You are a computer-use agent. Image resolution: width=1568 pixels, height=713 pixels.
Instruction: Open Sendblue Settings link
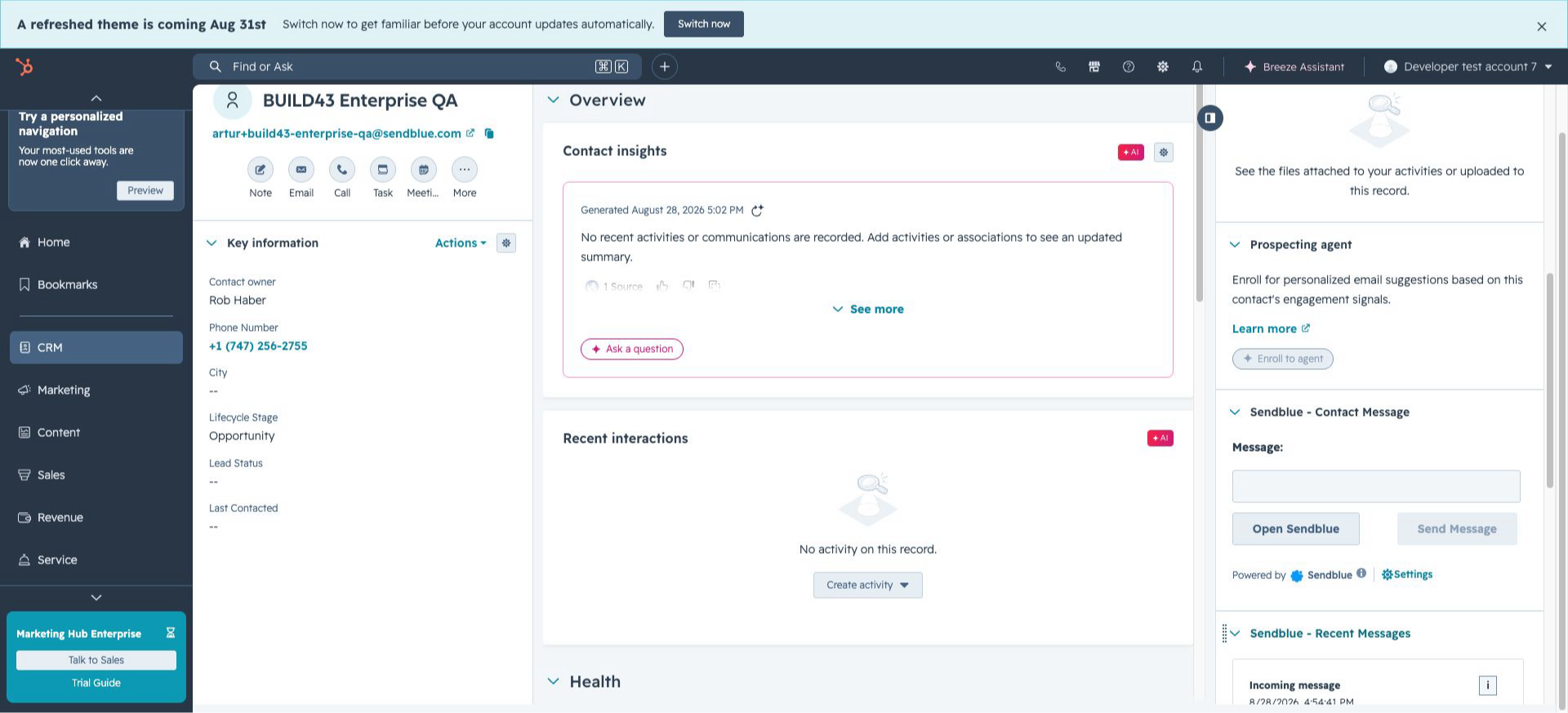[1407, 575]
